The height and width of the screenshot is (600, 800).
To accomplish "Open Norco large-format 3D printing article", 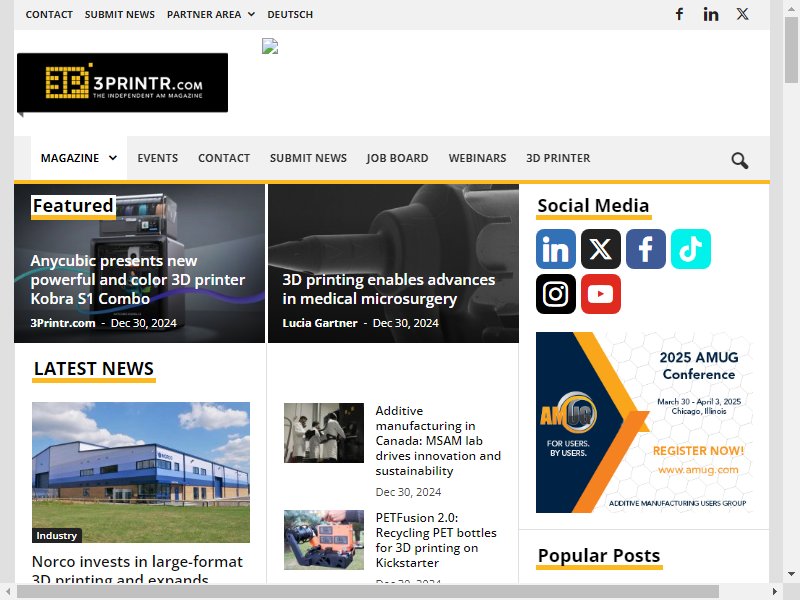I will (137, 570).
